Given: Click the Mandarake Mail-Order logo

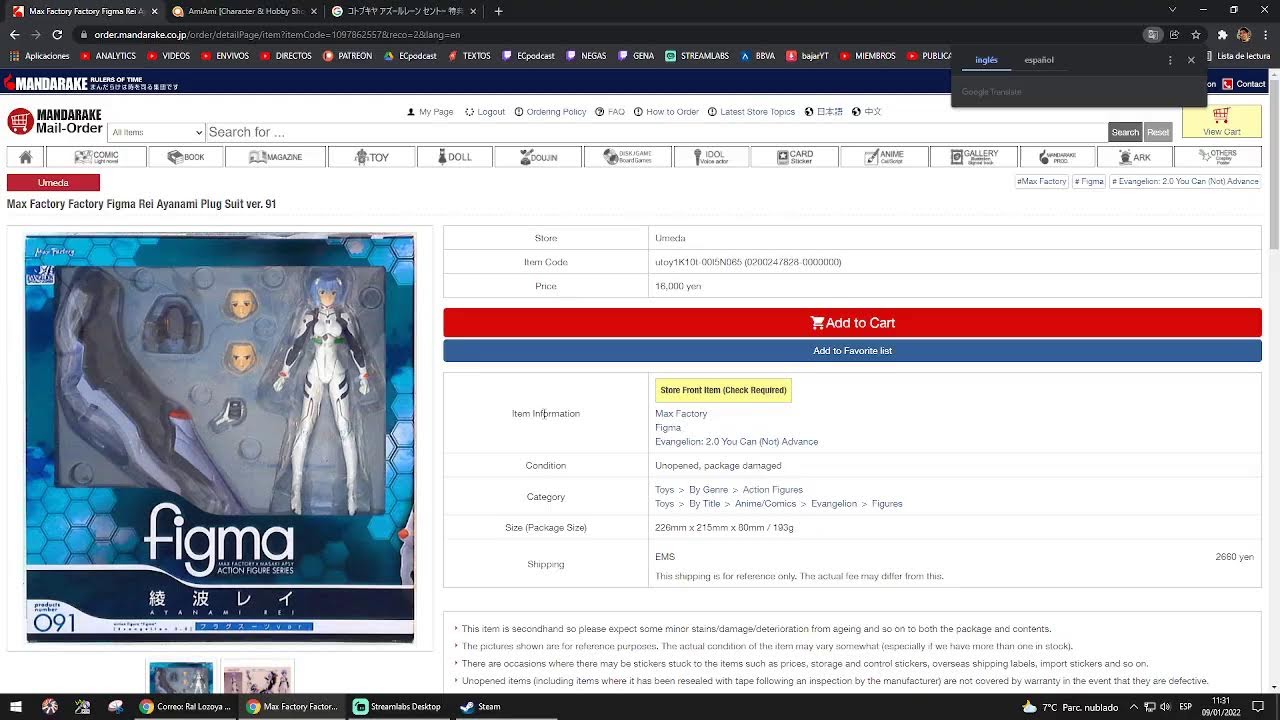Looking at the screenshot, I should 55,121.
